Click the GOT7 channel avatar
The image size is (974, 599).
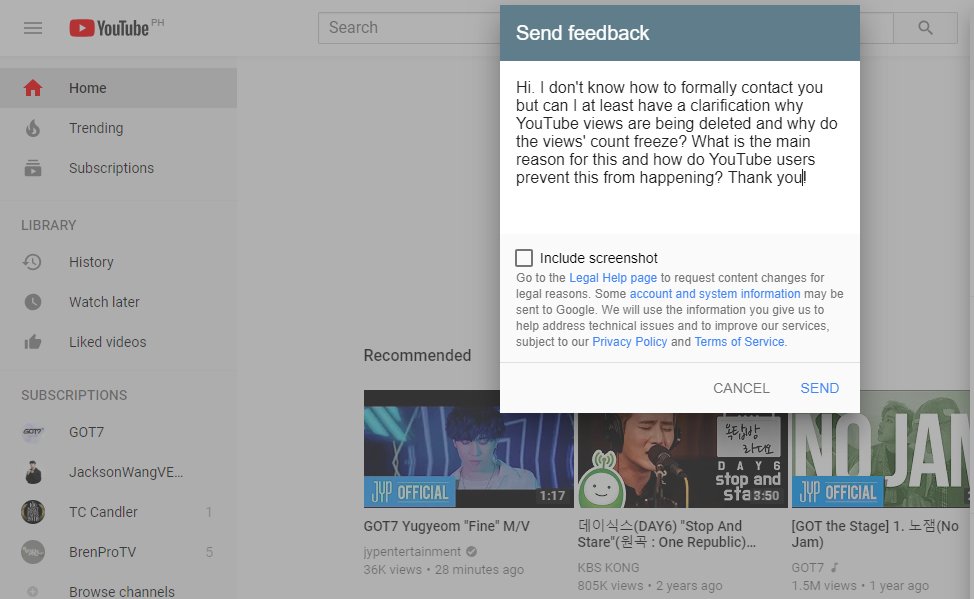(x=33, y=432)
